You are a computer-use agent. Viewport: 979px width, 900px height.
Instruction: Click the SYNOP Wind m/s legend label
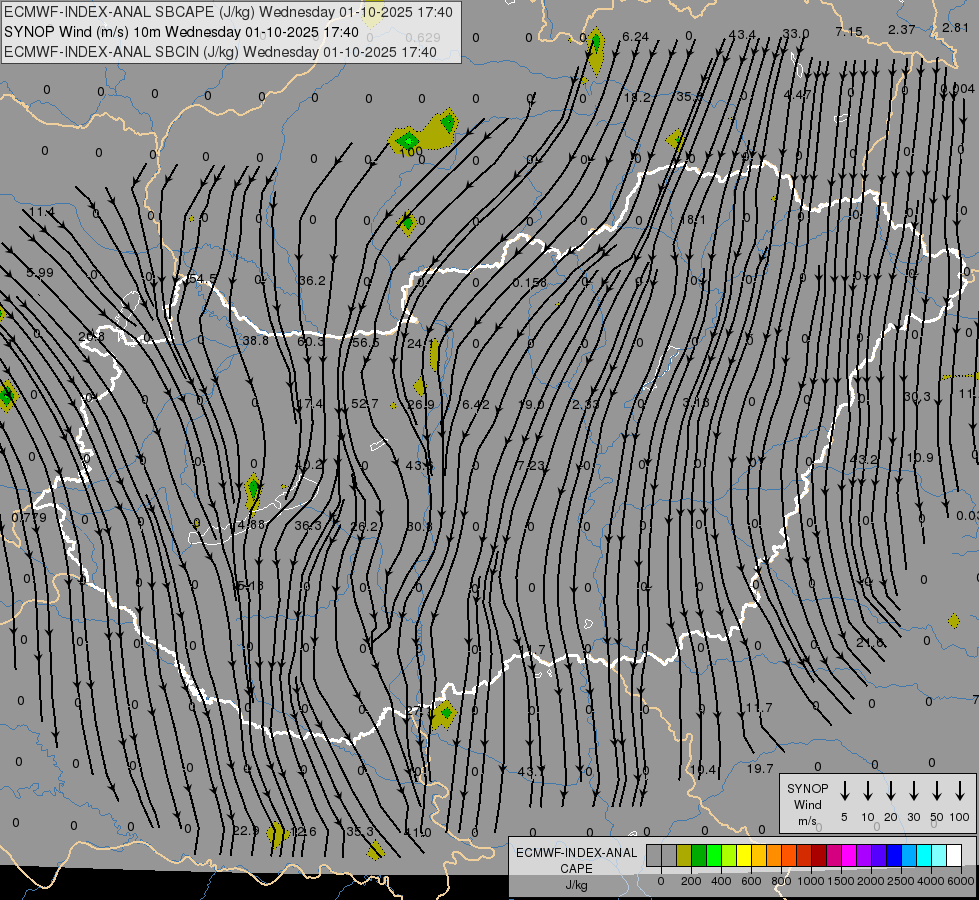tap(807, 804)
